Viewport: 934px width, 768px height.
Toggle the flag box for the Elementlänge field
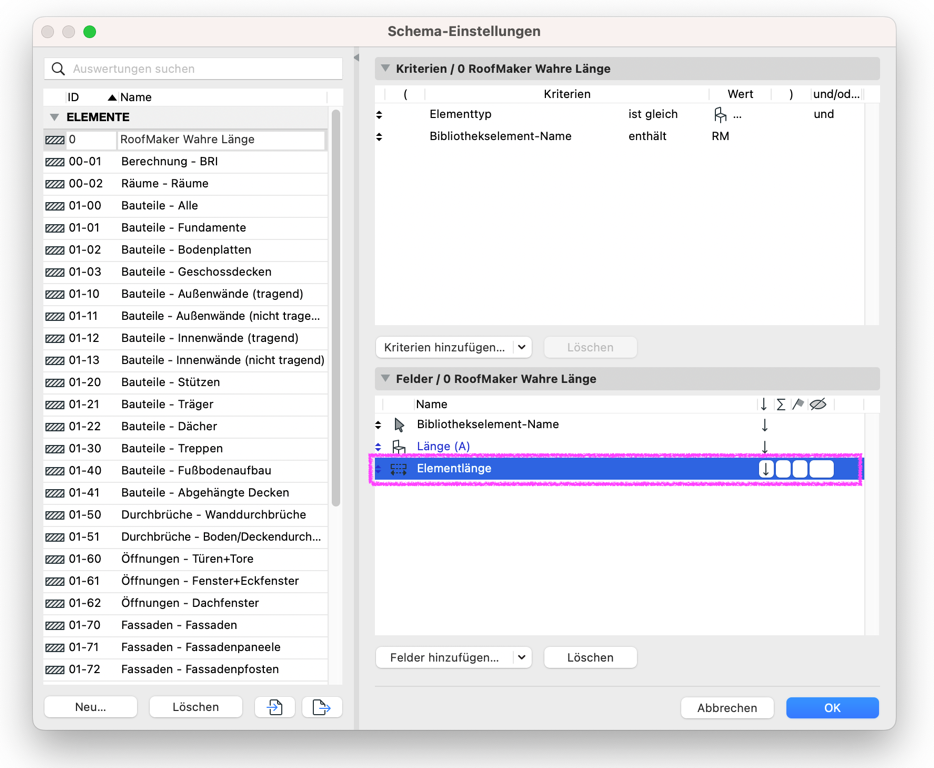coord(800,469)
